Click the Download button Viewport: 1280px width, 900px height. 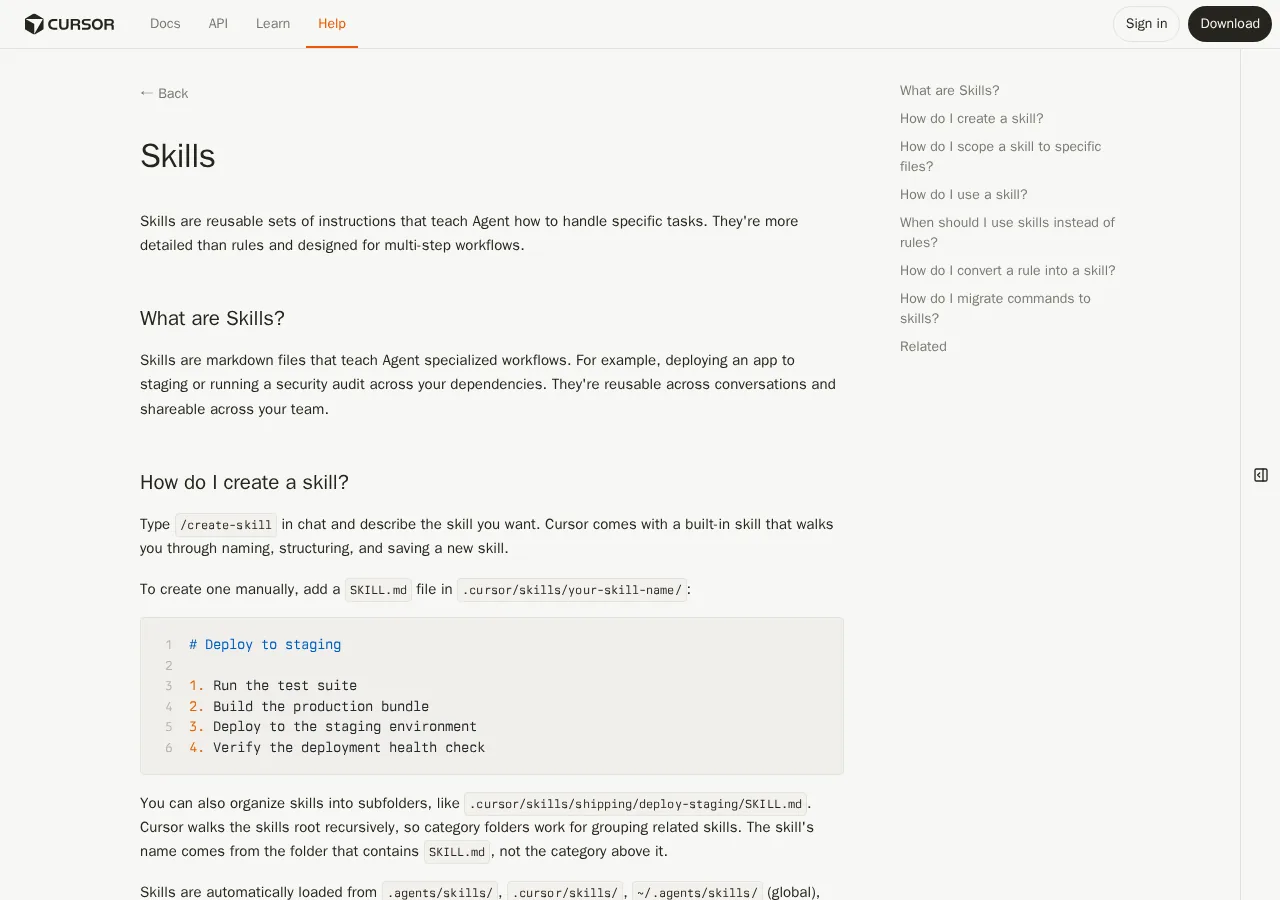[1230, 24]
